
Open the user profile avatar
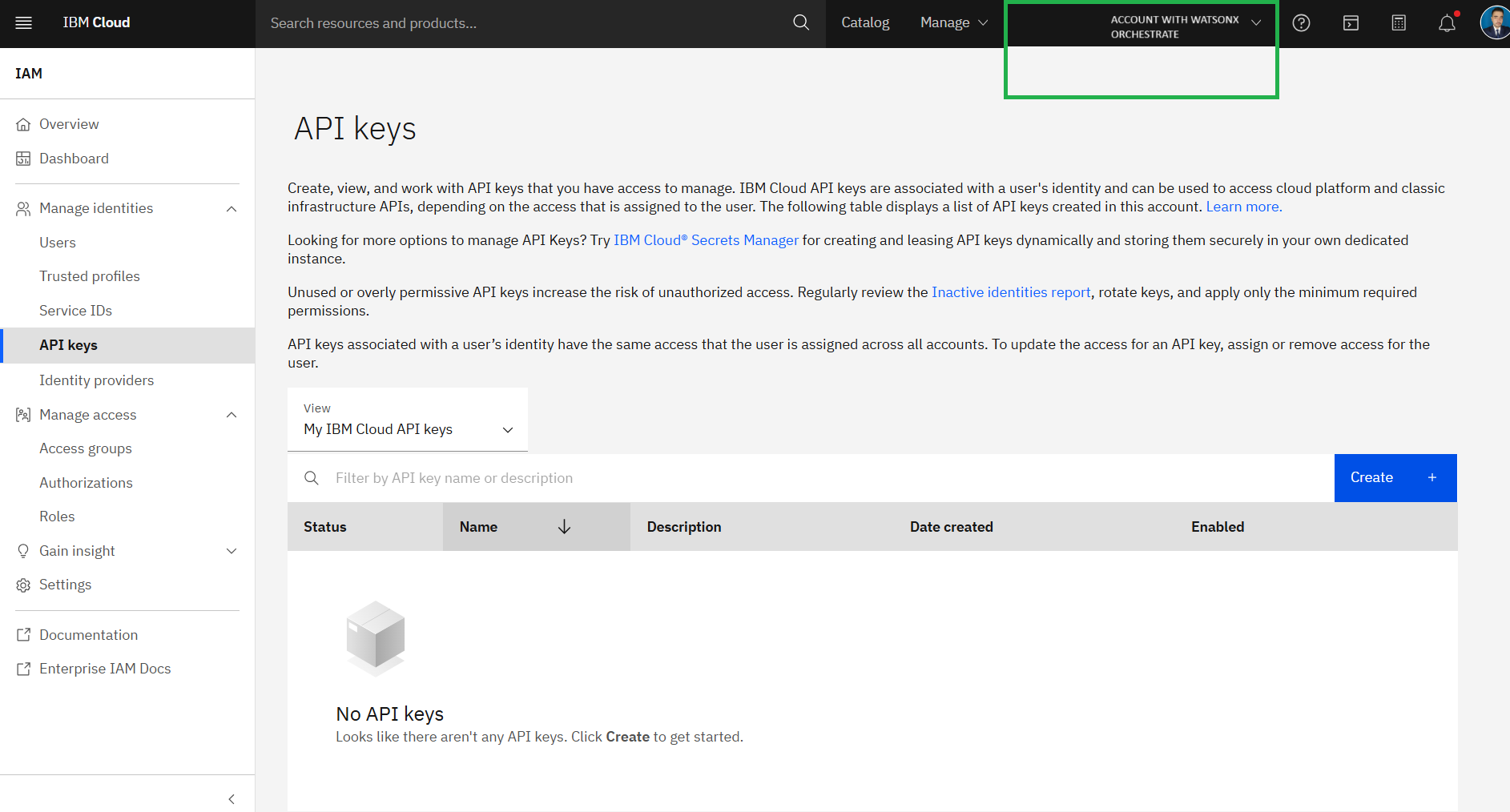tap(1495, 23)
